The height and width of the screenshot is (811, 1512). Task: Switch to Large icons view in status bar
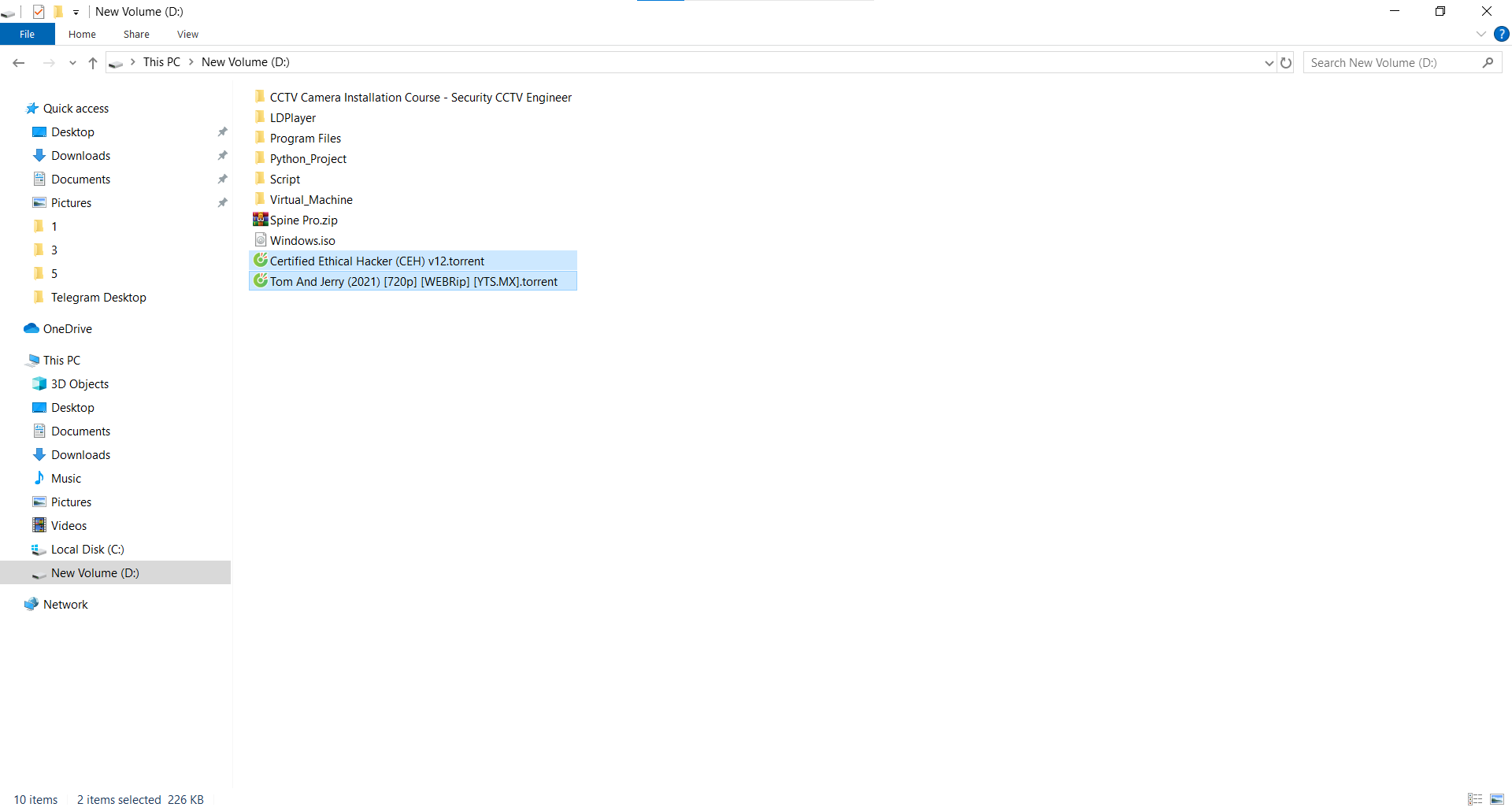tap(1497, 799)
